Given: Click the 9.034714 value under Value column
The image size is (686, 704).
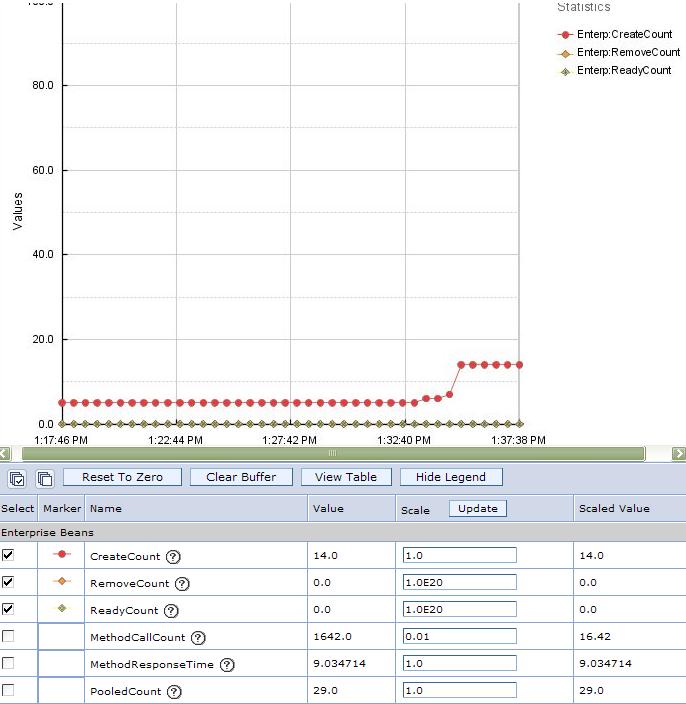Looking at the screenshot, I should [x=339, y=663].
